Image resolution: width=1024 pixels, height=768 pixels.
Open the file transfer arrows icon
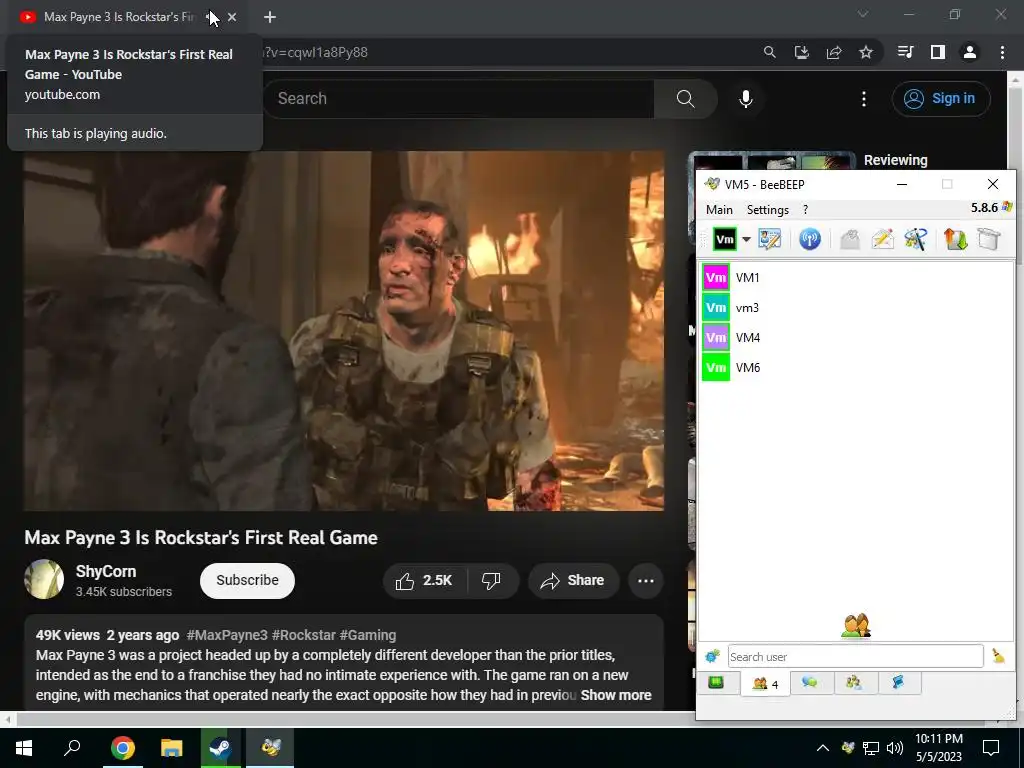955,239
